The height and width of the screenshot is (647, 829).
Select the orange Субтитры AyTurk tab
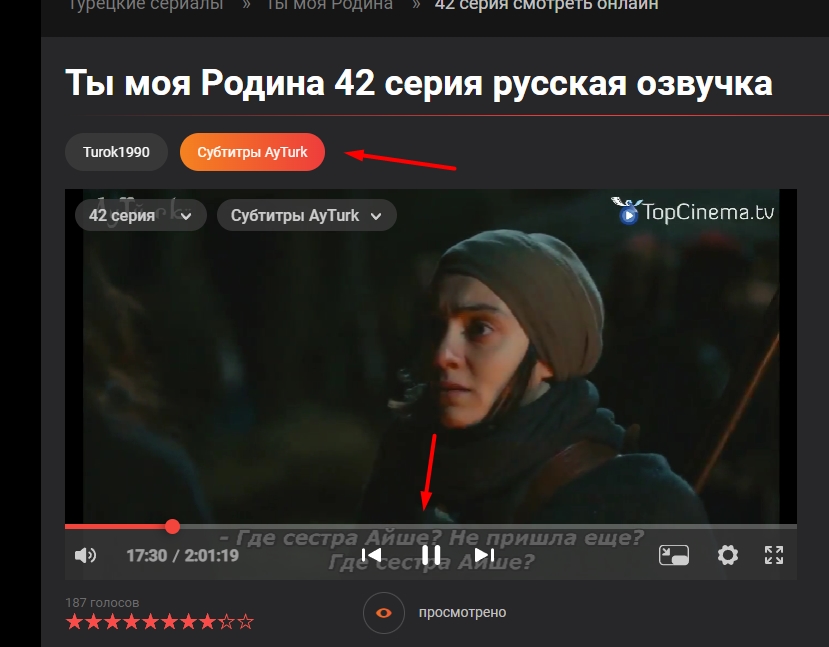252,152
